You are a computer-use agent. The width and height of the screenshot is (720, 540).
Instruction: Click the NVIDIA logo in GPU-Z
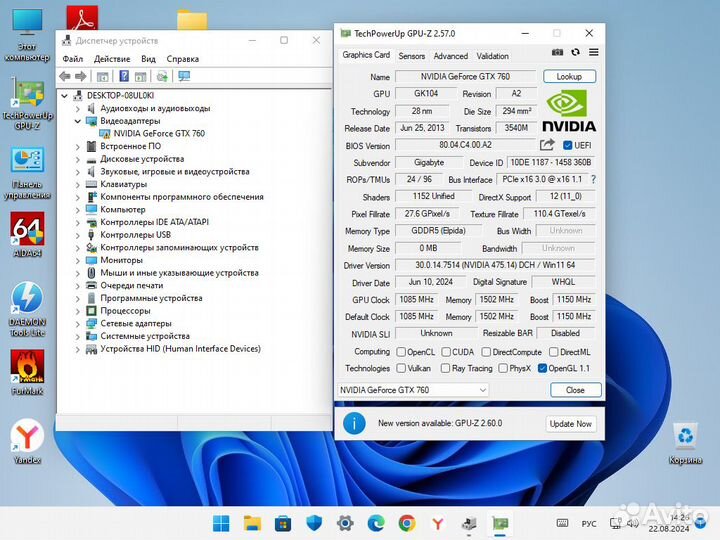coord(569,110)
